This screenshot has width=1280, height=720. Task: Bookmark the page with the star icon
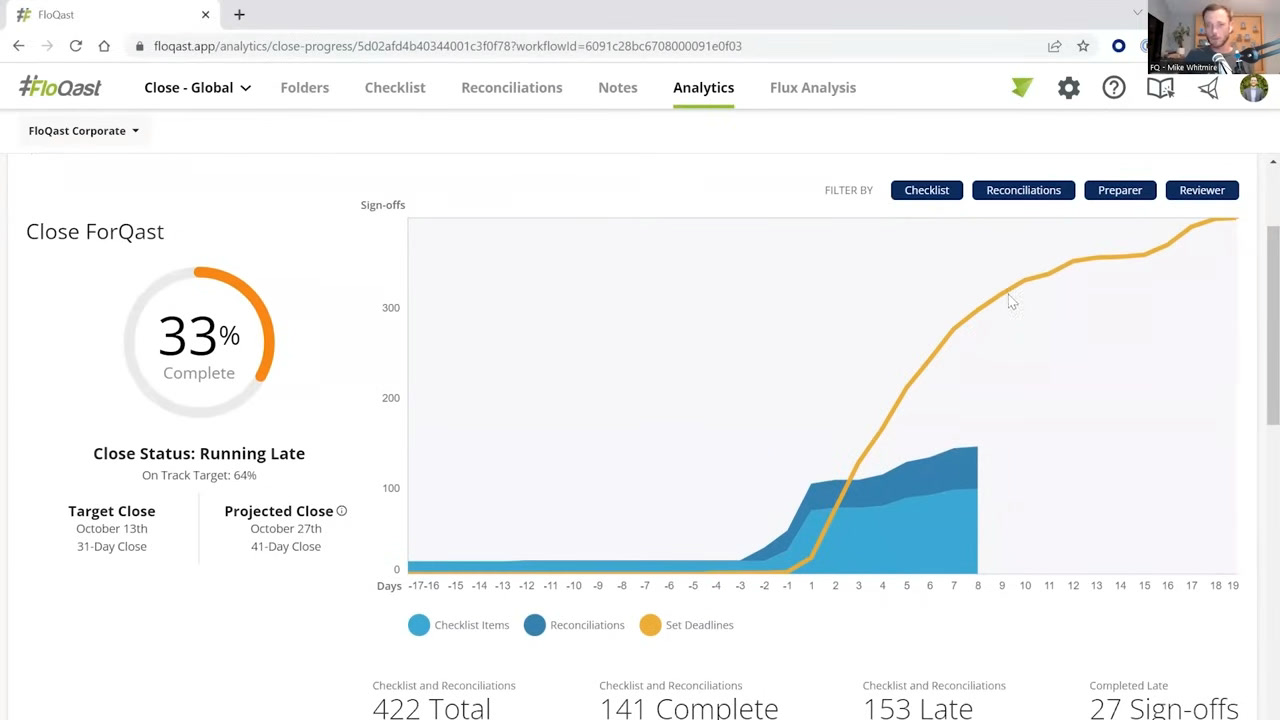click(1083, 46)
